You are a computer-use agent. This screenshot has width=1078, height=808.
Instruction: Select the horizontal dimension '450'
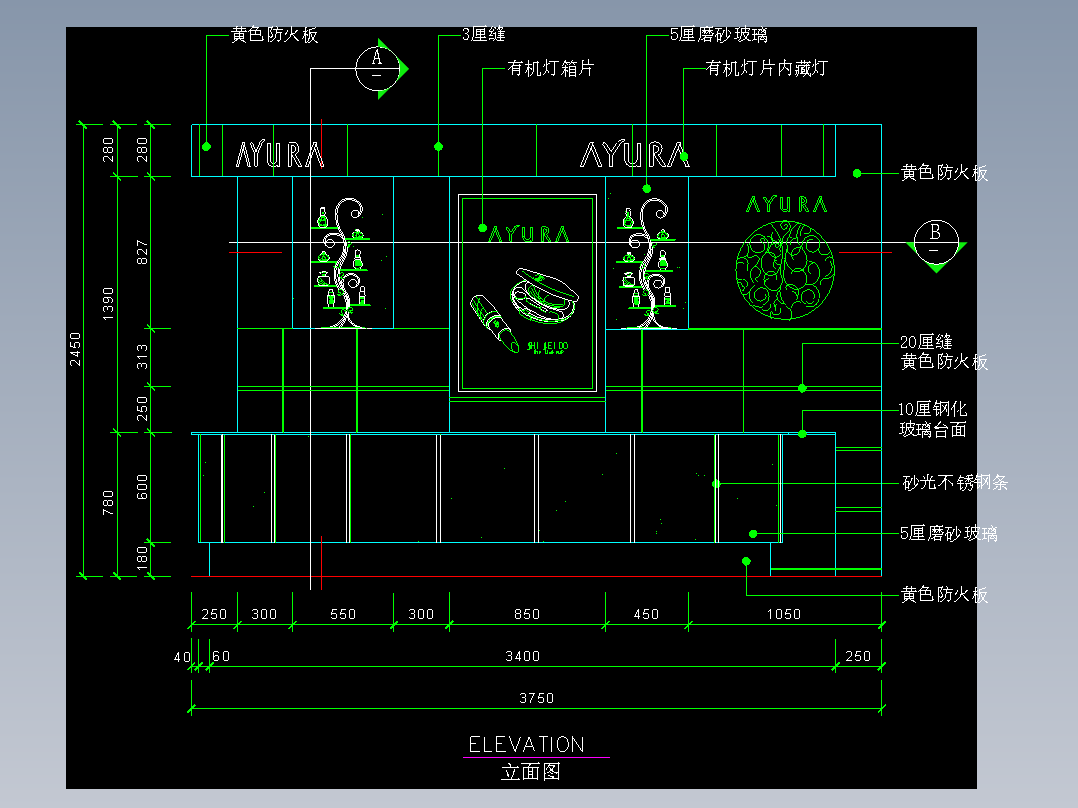point(646,614)
